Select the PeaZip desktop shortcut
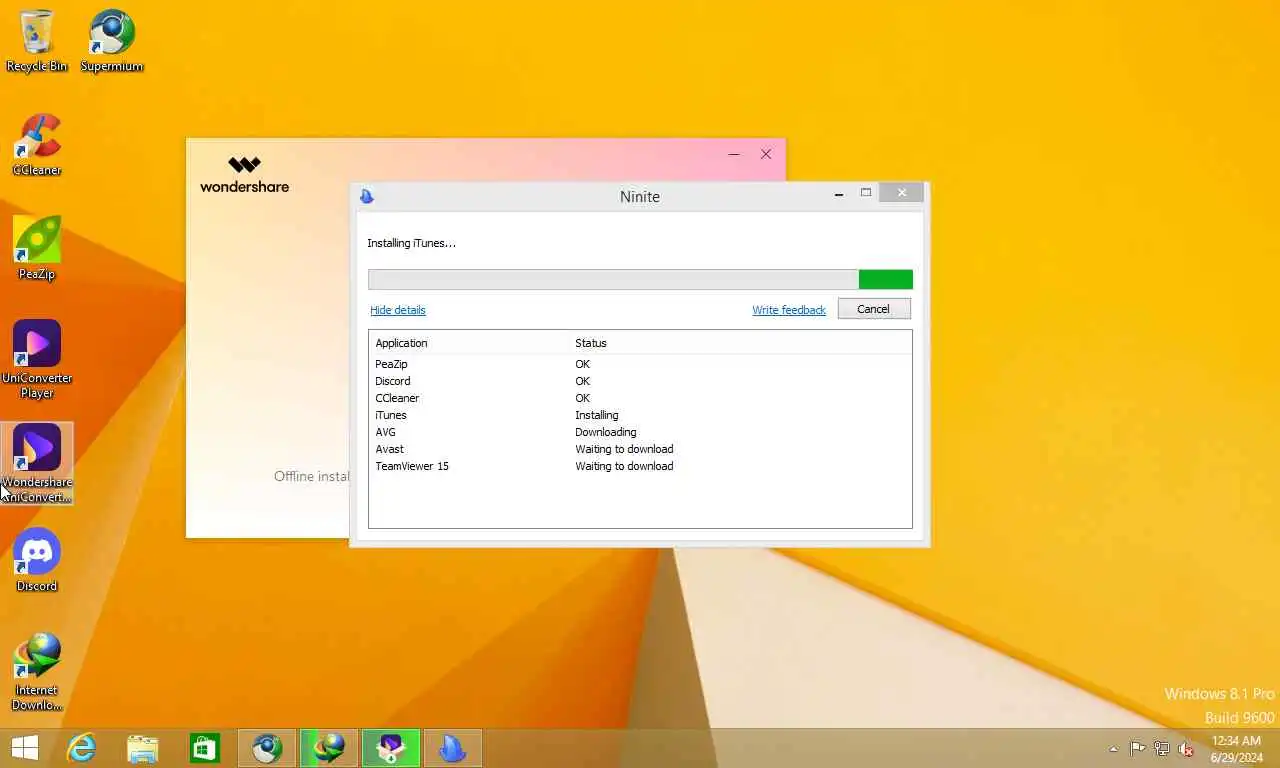The height and width of the screenshot is (768, 1280). click(37, 249)
